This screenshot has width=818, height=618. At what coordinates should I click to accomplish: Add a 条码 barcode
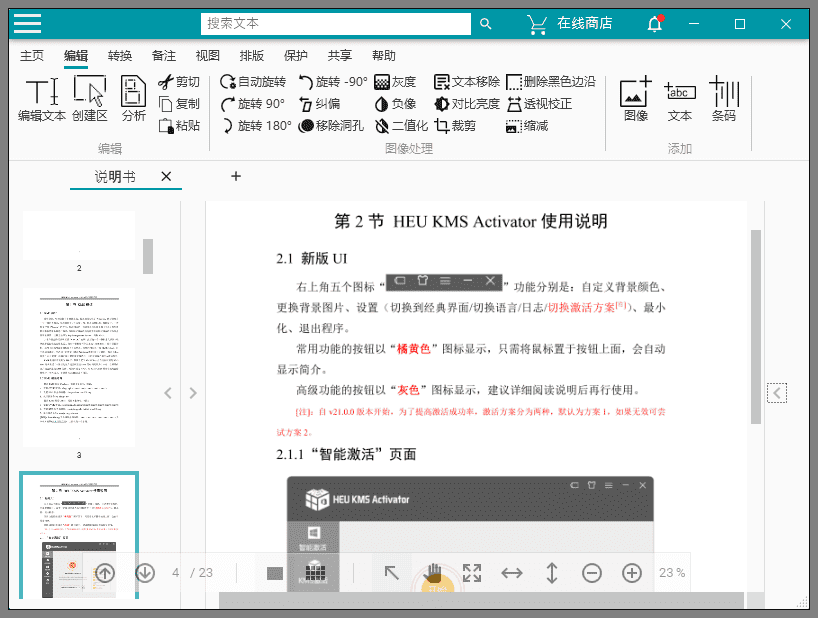[724, 99]
